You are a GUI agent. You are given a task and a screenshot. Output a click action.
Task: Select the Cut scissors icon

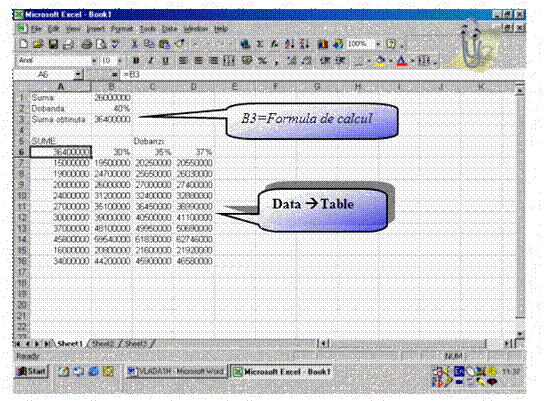click(x=134, y=44)
